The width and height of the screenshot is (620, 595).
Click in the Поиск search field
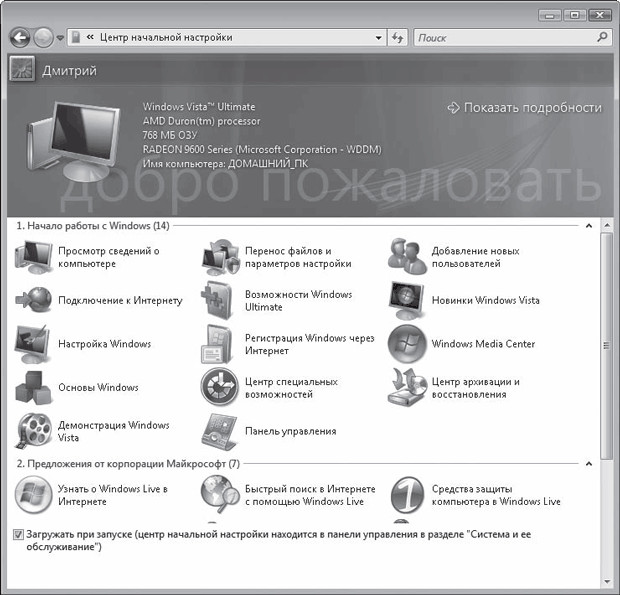point(503,38)
